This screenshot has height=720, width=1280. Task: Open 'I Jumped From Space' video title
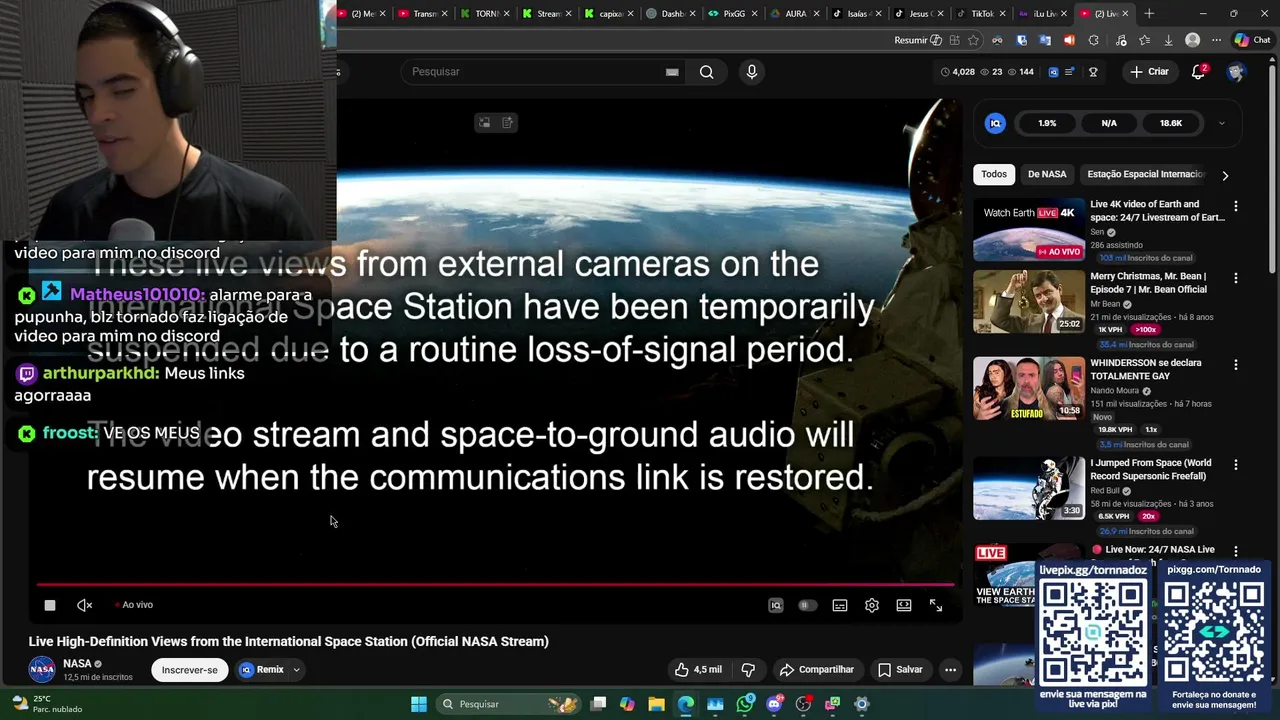pyautogui.click(x=1150, y=470)
